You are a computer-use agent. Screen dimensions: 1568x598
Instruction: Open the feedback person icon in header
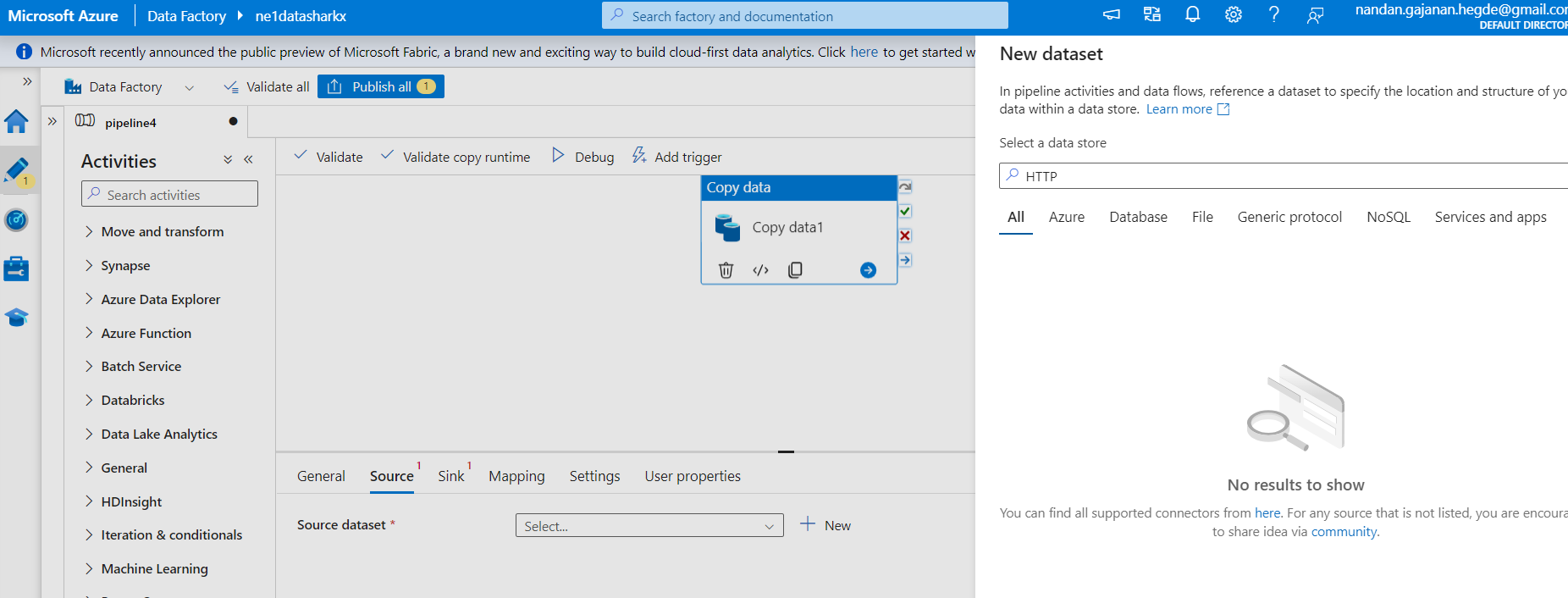tap(1315, 15)
